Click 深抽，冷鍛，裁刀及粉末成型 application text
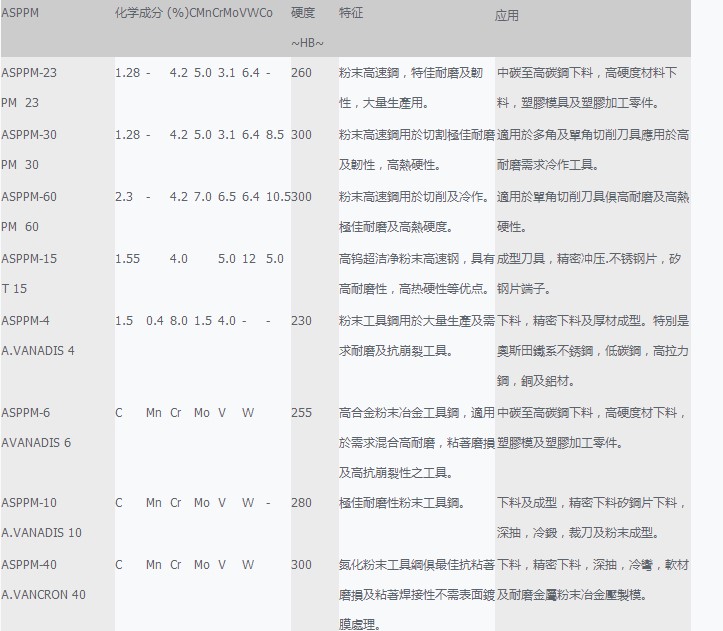Screen dimensions: 723x631 point(578,533)
